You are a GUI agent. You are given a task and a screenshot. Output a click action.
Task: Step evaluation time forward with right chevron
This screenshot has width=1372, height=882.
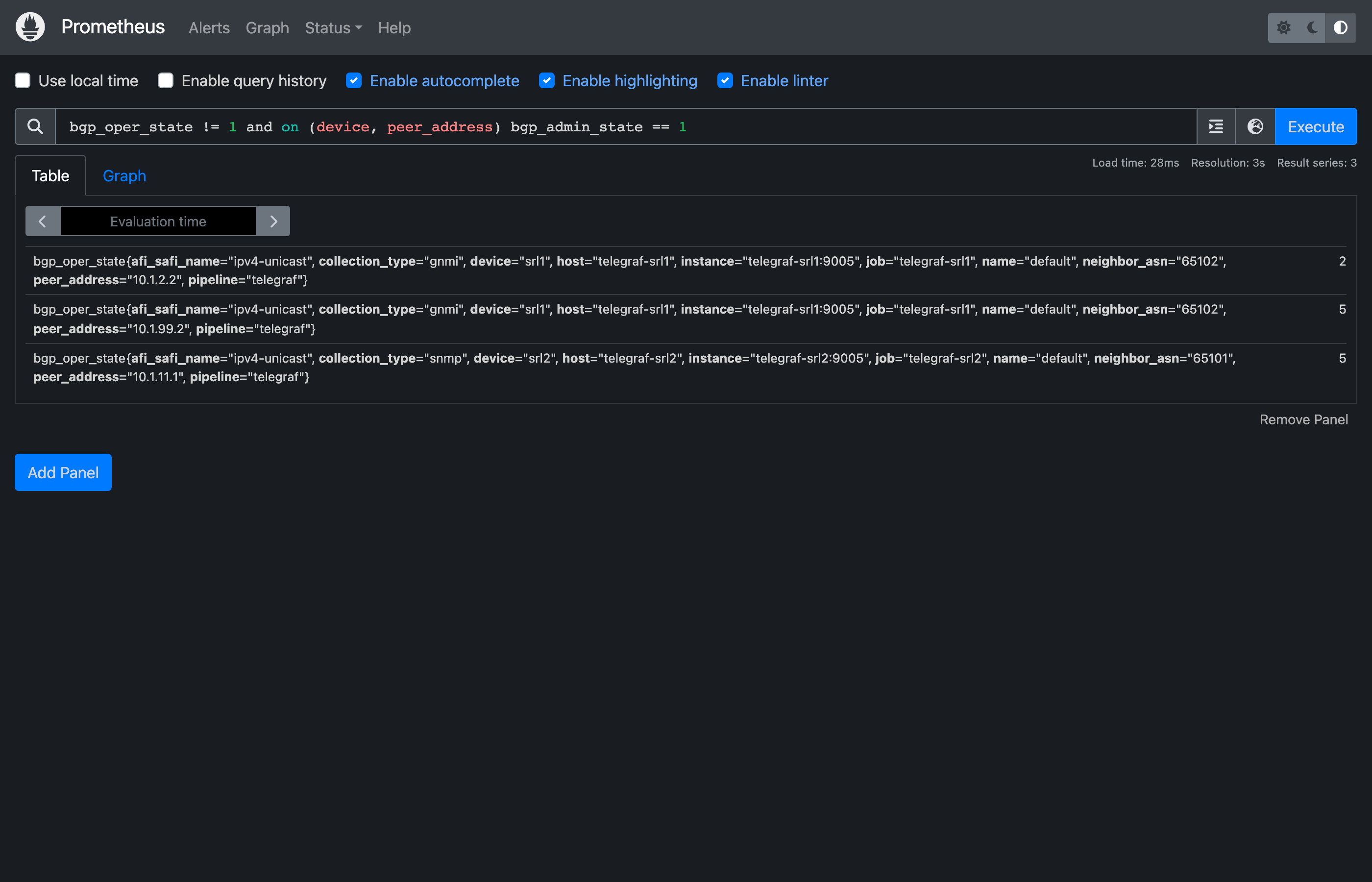point(273,221)
